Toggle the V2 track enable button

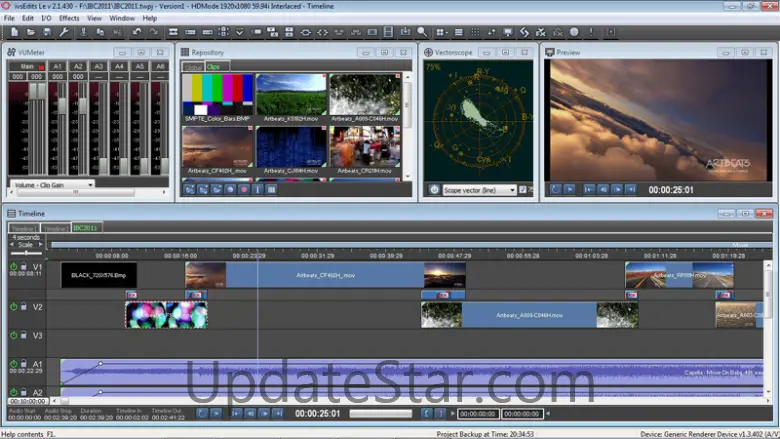[14, 307]
